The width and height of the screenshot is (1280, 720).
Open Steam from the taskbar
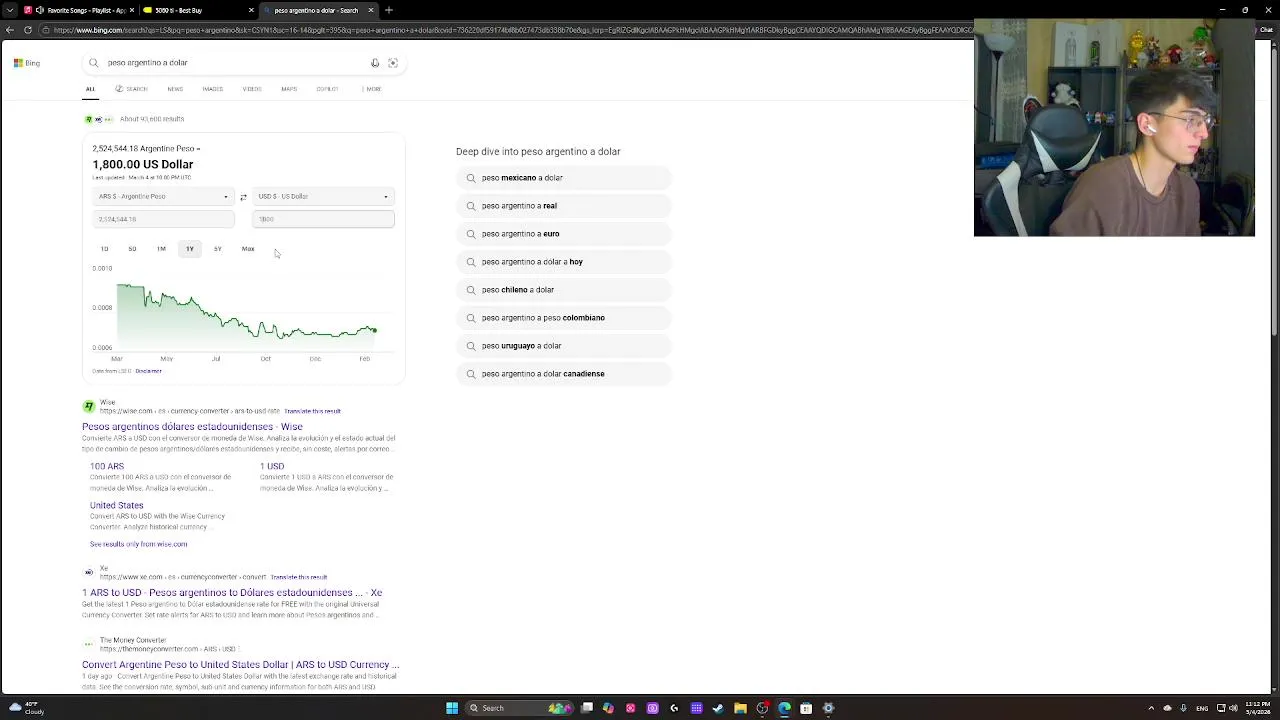click(718, 708)
